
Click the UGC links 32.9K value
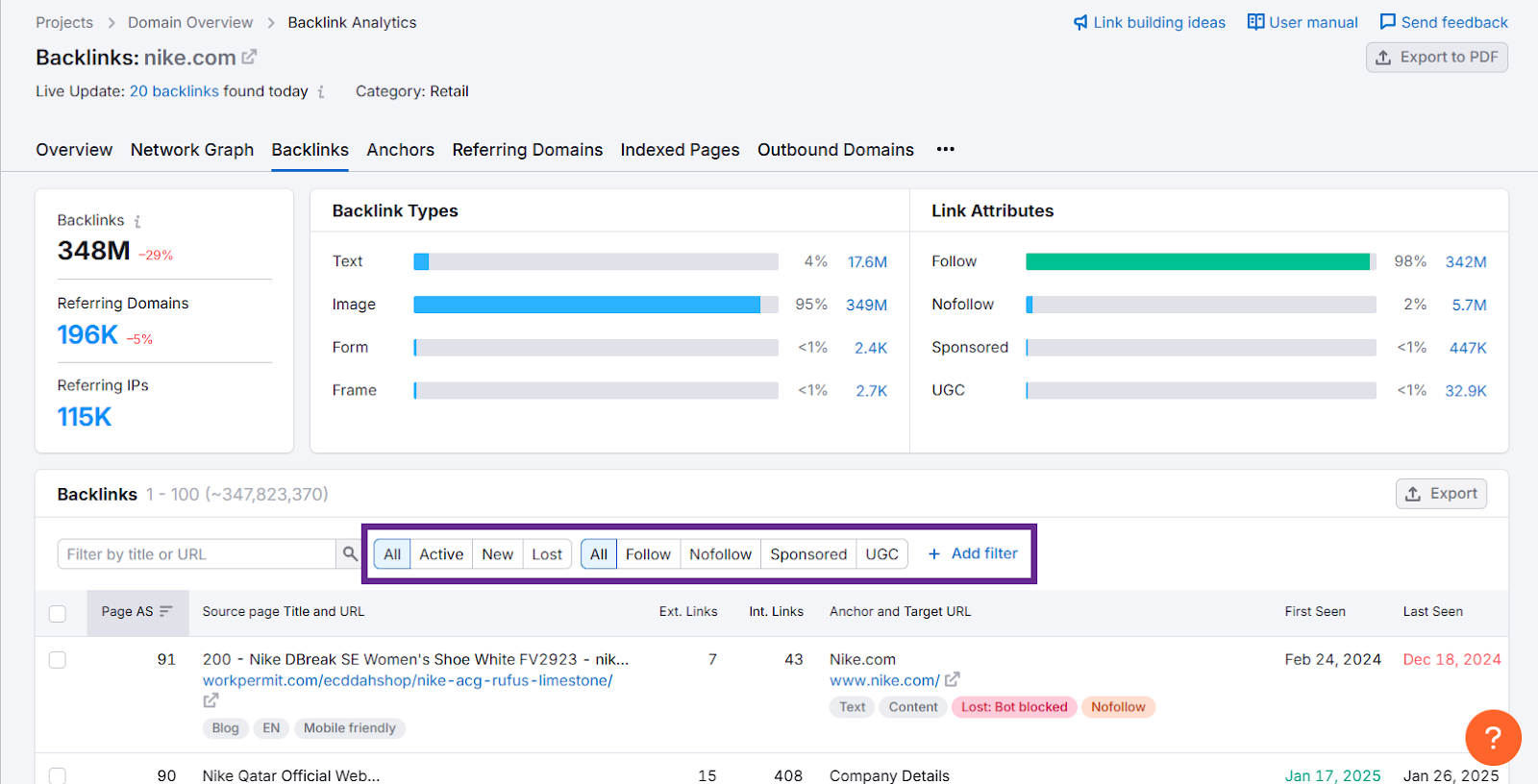(1466, 391)
